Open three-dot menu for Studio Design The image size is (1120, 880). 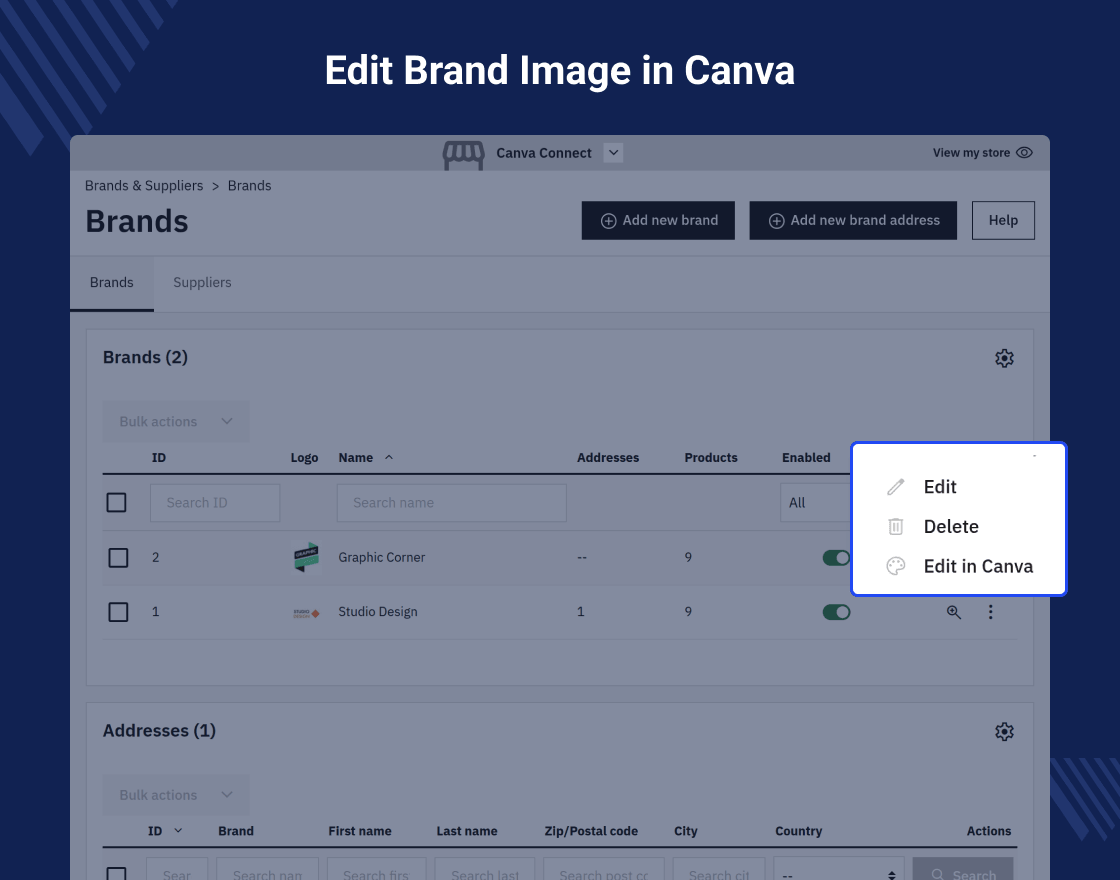pyautogui.click(x=991, y=612)
